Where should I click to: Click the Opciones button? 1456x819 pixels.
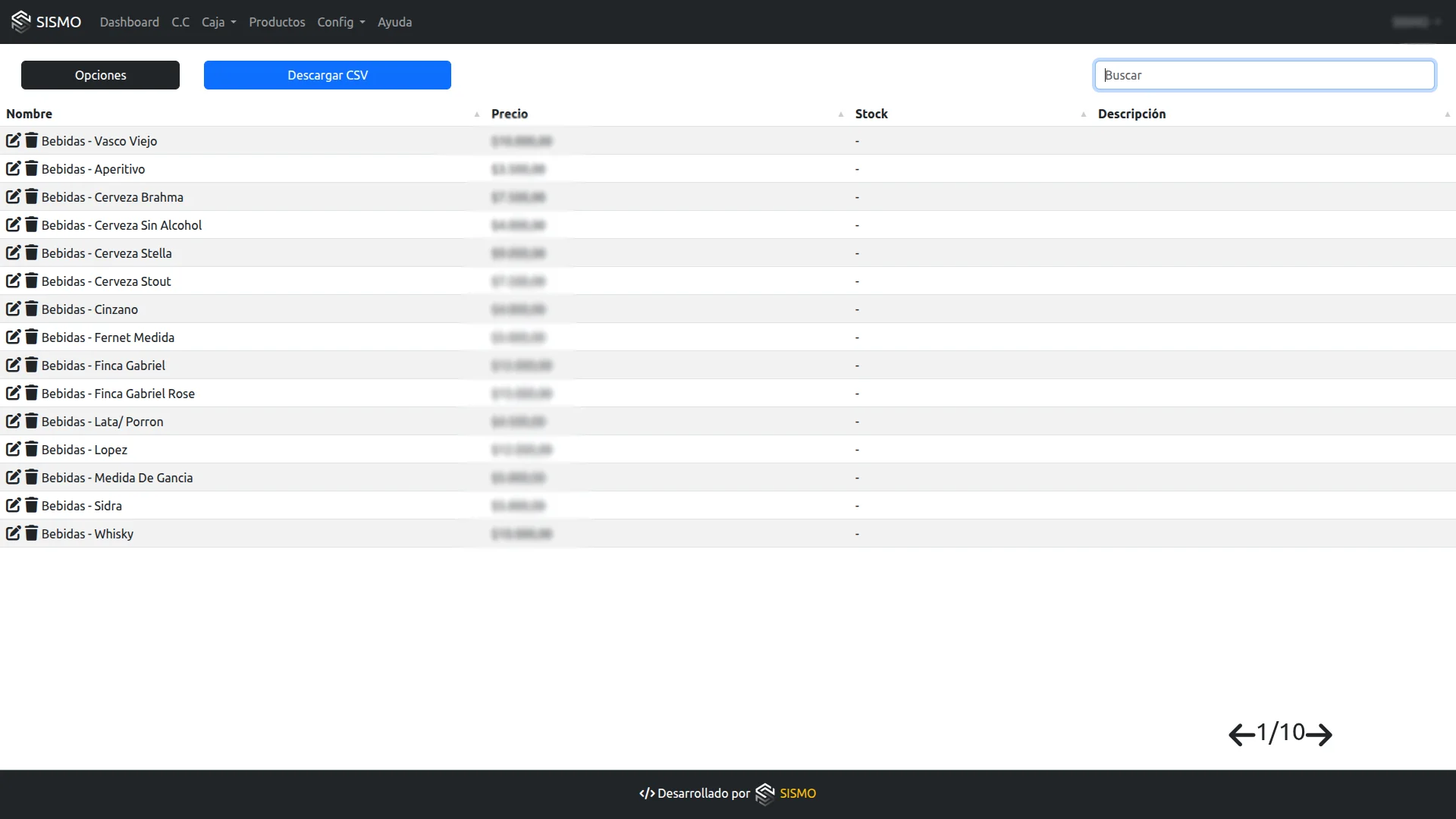tap(100, 75)
